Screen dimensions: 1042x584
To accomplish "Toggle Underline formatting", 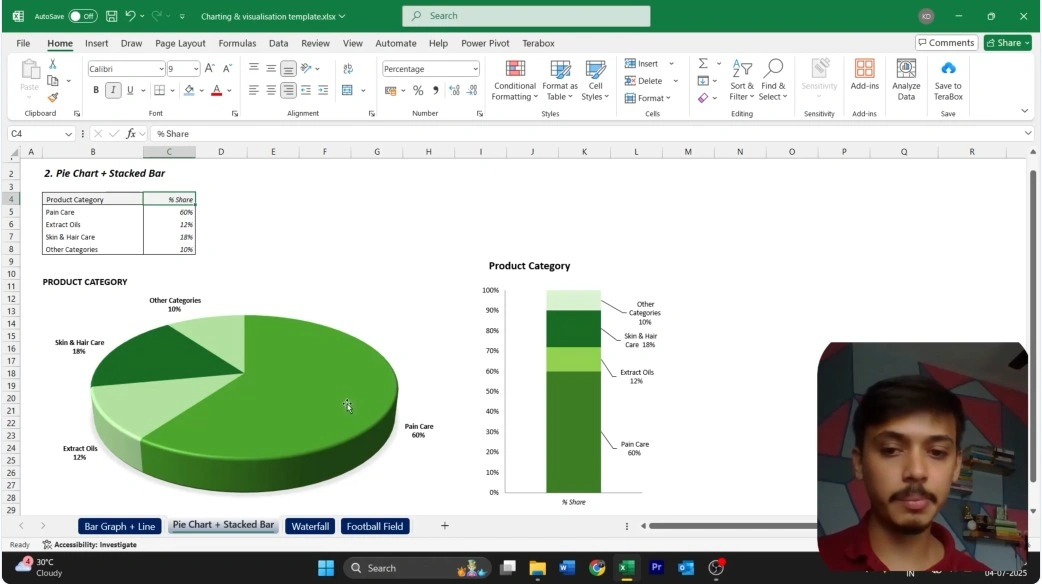I will pyautogui.click(x=130, y=90).
